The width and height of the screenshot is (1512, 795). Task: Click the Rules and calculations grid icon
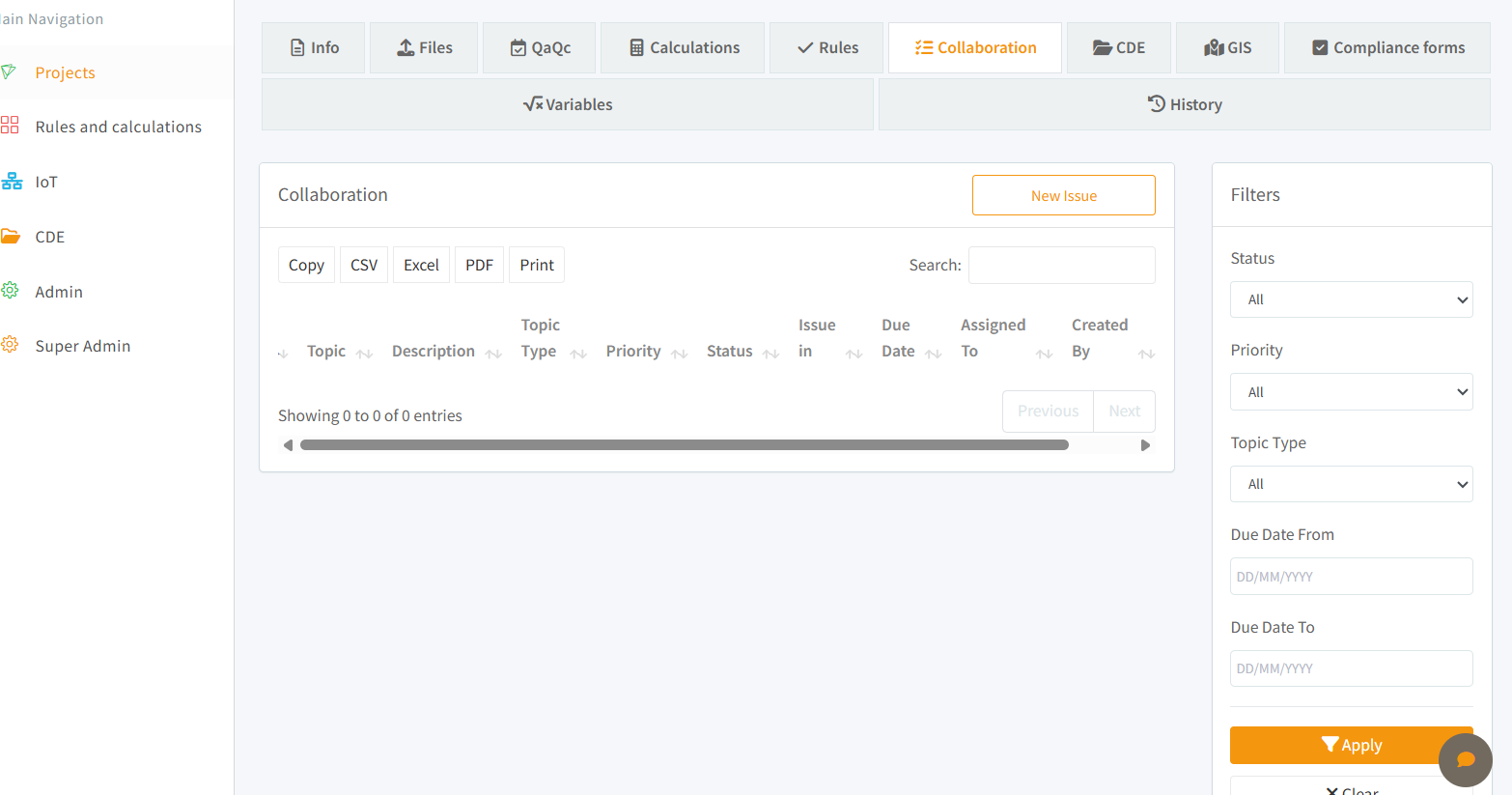point(10,126)
